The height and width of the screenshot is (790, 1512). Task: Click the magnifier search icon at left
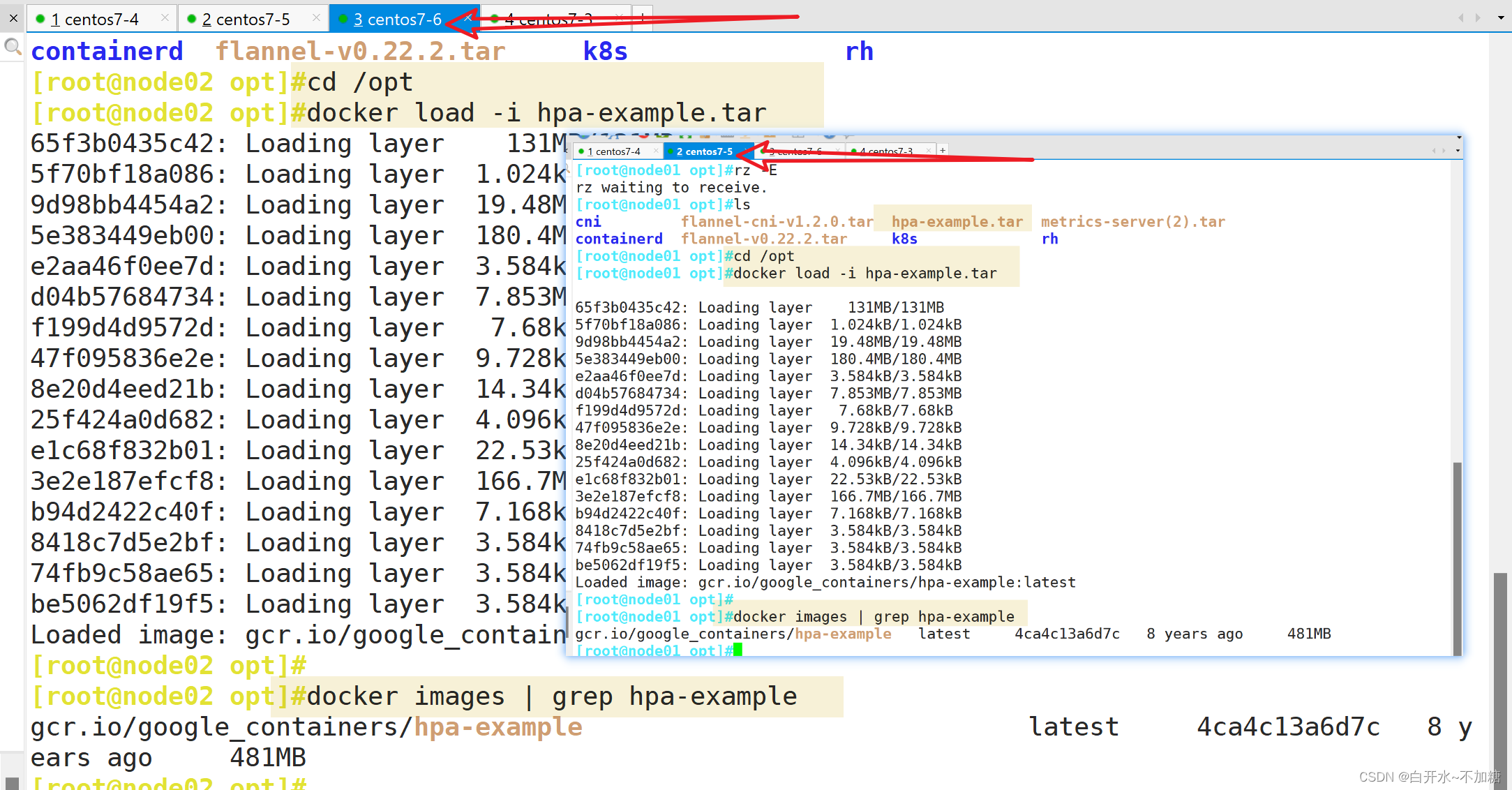pyautogui.click(x=12, y=47)
